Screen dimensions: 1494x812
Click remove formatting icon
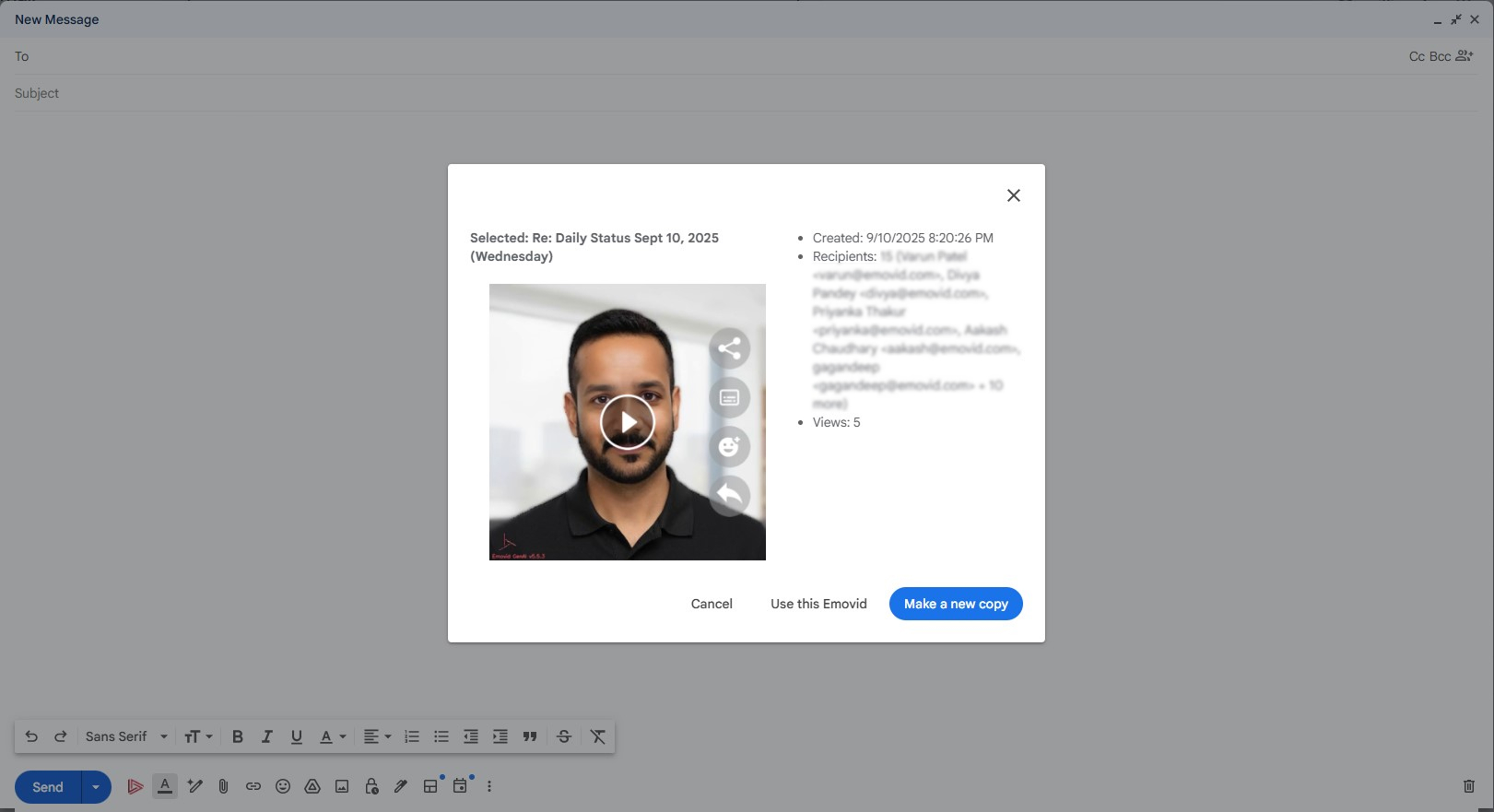click(x=598, y=736)
